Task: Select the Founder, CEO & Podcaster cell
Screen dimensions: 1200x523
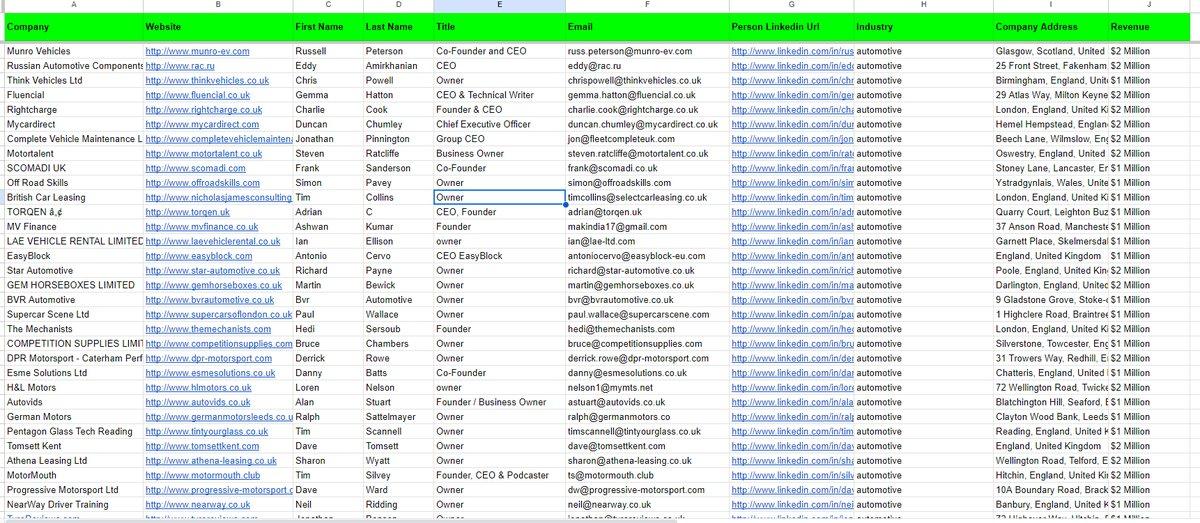Action: (x=499, y=476)
